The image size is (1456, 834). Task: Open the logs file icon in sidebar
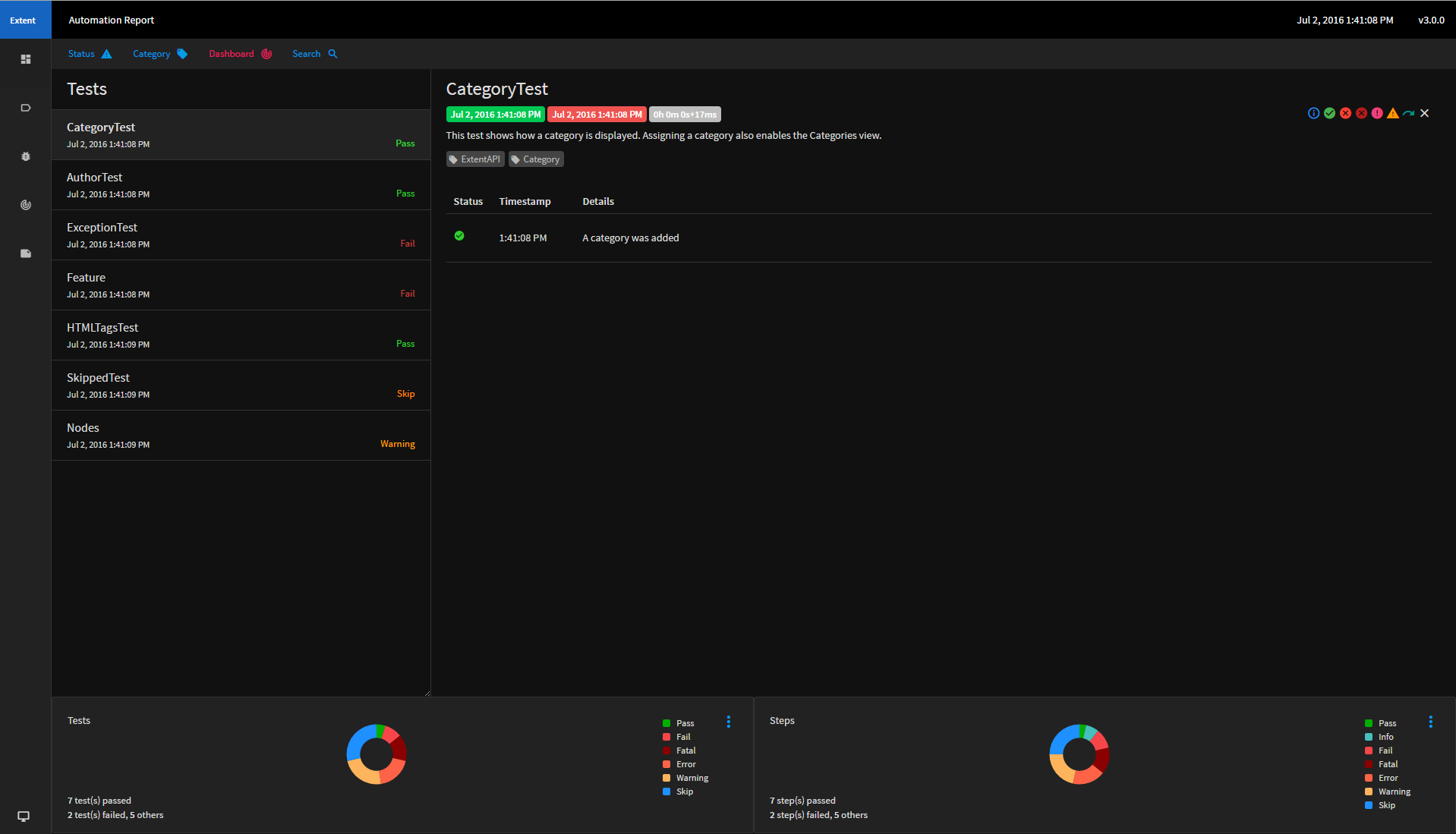pos(26,253)
